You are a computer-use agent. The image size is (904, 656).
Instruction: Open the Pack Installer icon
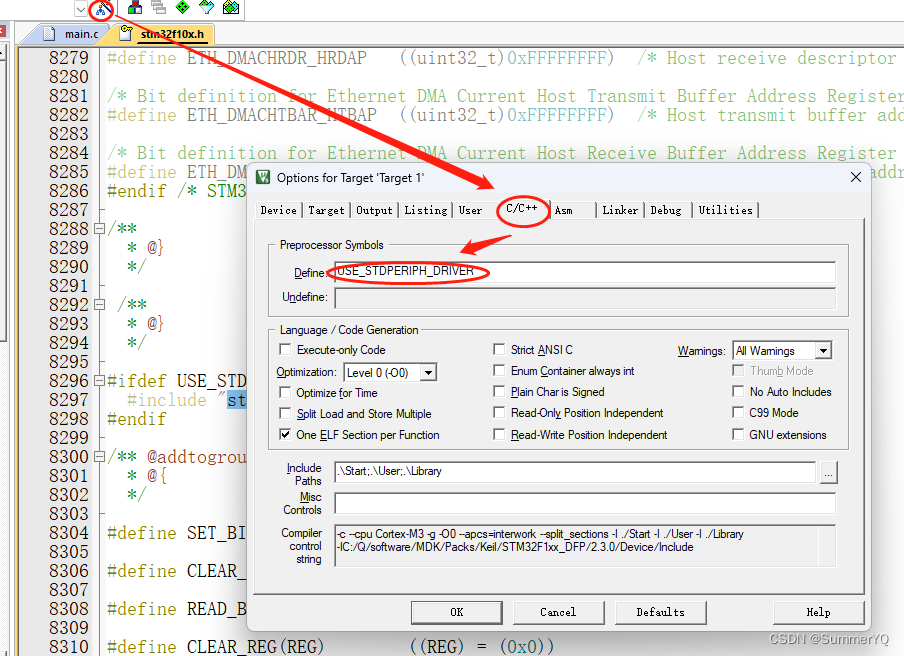coord(231,7)
